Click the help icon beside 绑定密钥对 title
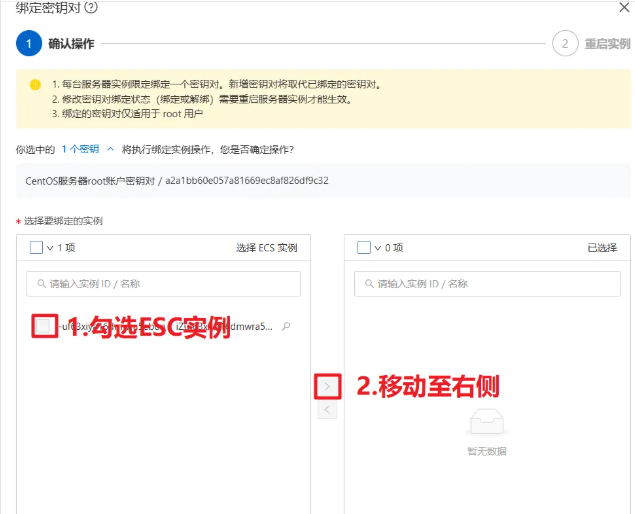This screenshot has width=635, height=514. [92, 7]
